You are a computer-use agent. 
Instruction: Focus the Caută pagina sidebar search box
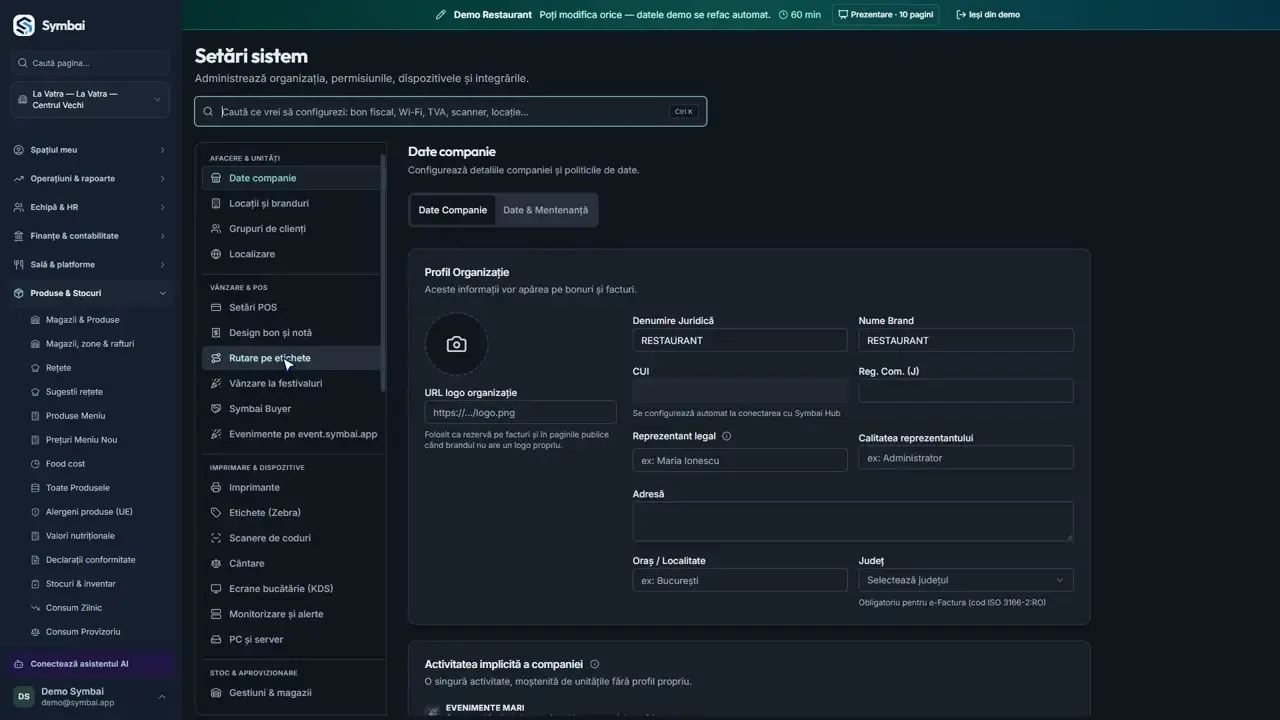[x=90, y=63]
